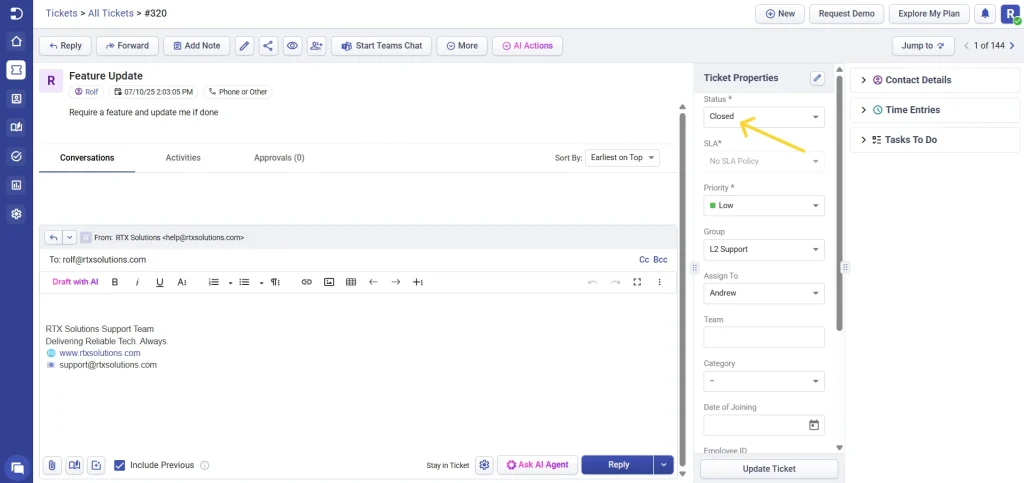Switch to the Approvals (0) tab
Screen dimensions: 1024x483
(x=279, y=158)
